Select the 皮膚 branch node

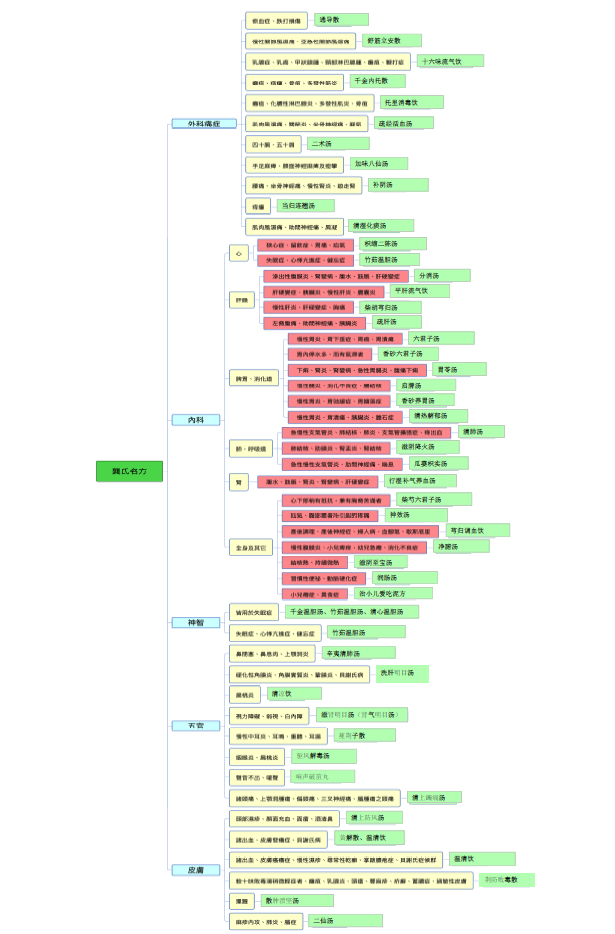point(196,870)
